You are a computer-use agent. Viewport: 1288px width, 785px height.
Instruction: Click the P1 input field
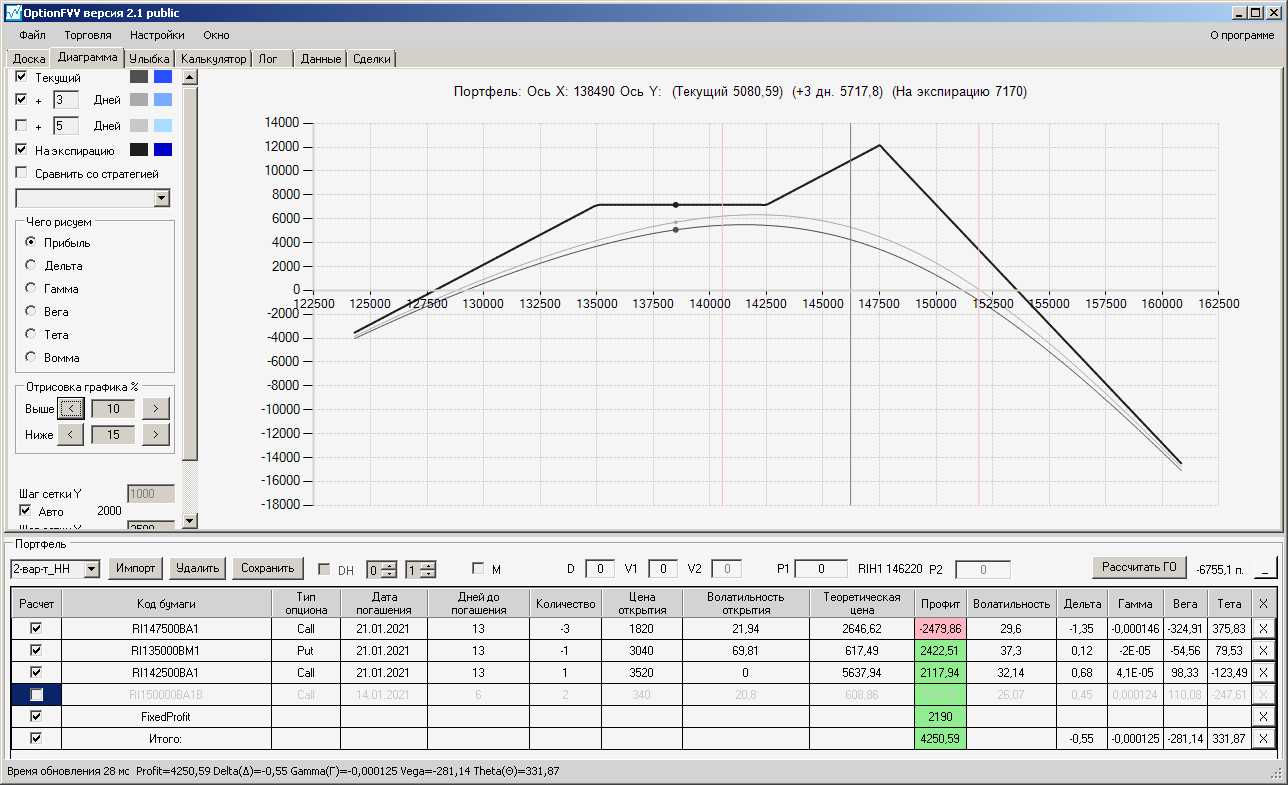click(x=822, y=569)
